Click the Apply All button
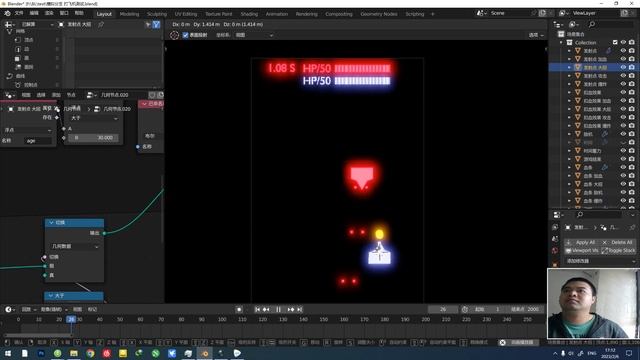Image resolution: width=640 pixels, height=360 pixels. pos(581,242)
